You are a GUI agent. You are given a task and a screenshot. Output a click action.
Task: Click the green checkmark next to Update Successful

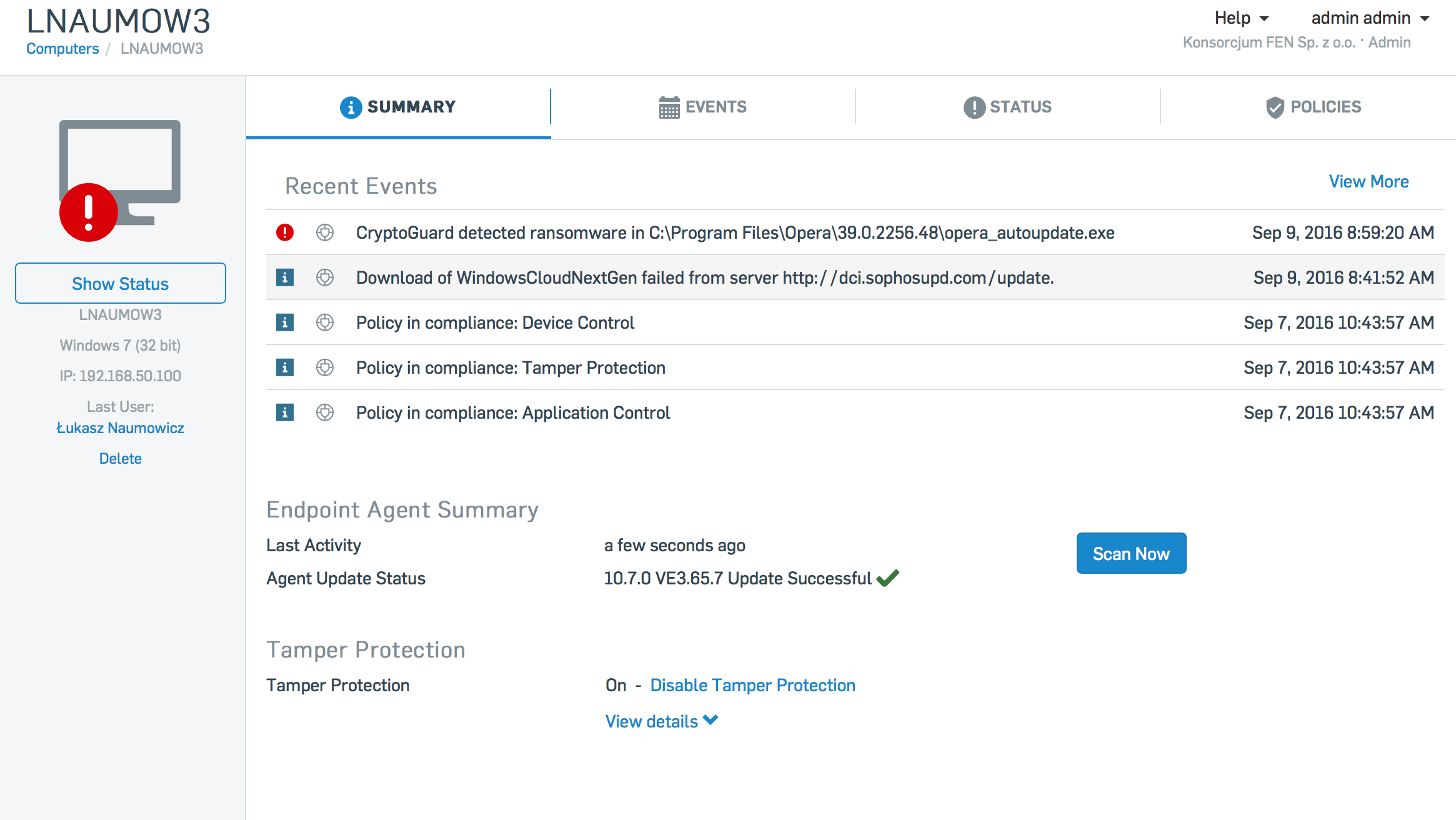click(x=887, y=578)
